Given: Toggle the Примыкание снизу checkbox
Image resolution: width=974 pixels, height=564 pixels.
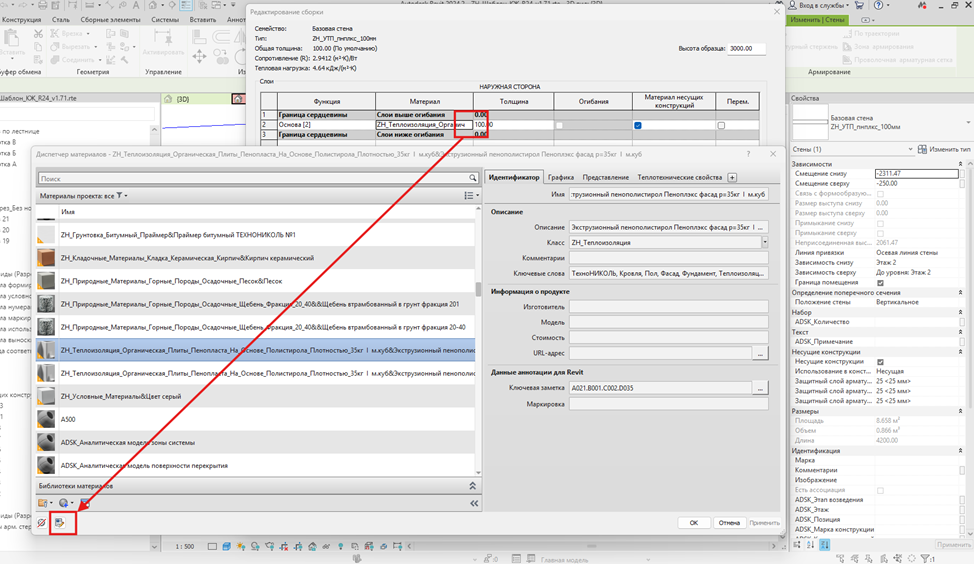Looking at the screenshot, I should [x=880, y=223].
